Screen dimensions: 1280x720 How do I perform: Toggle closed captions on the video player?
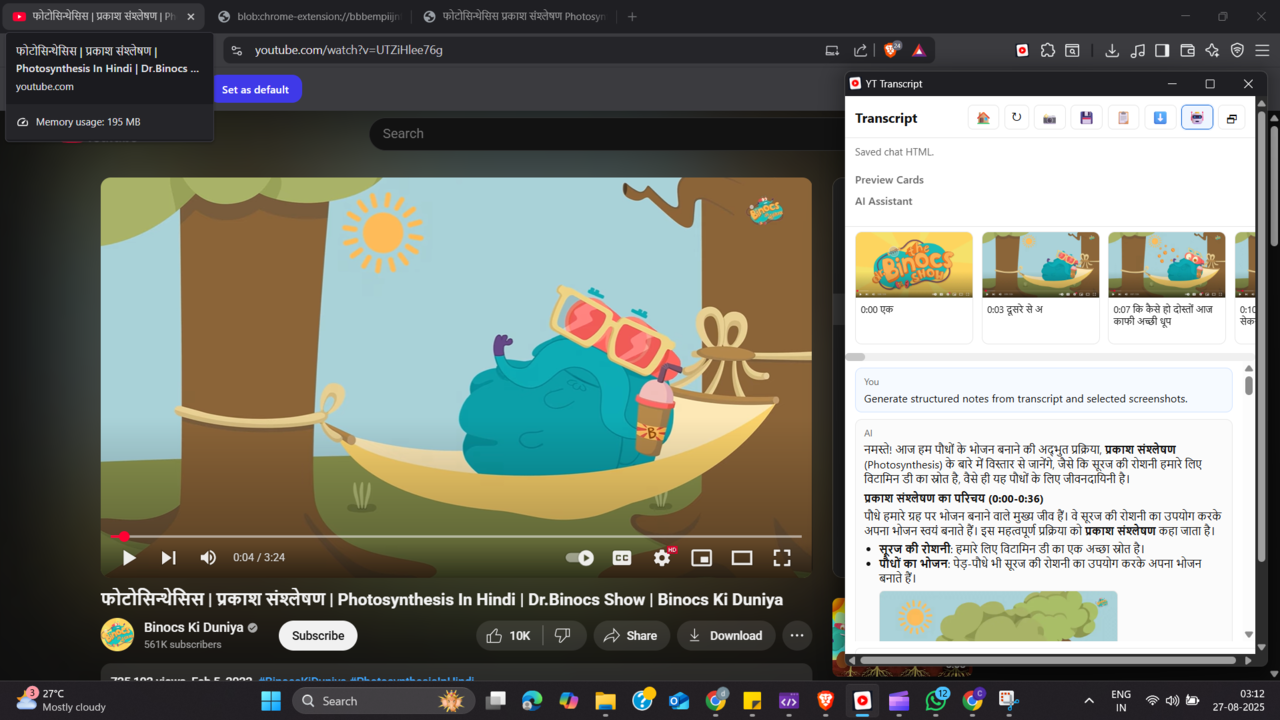pos(621,557)
